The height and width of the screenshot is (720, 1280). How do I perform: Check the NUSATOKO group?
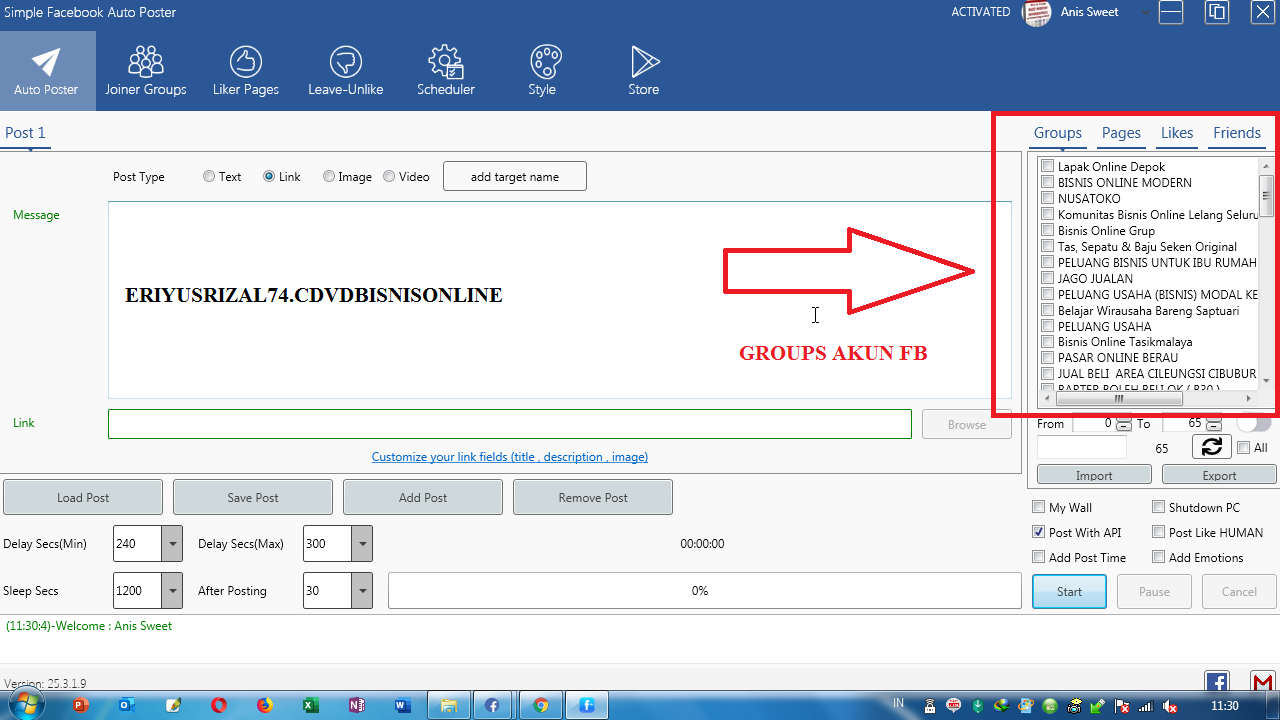coord(1048,198)
